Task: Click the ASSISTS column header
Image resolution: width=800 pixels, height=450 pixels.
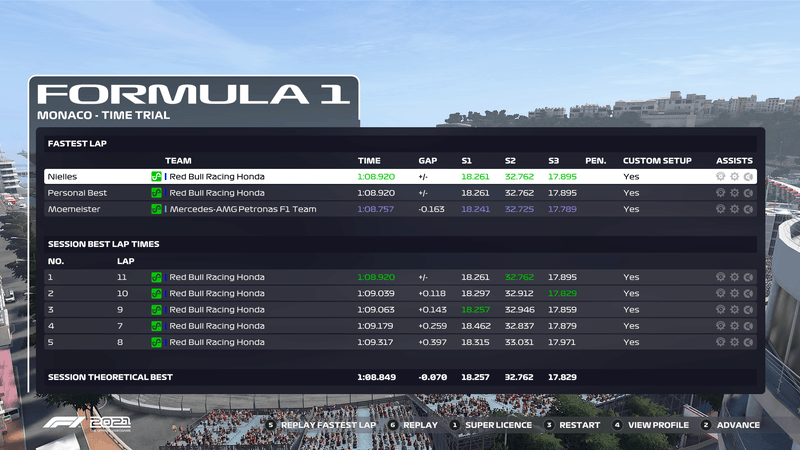Action: tap(734, 161)
